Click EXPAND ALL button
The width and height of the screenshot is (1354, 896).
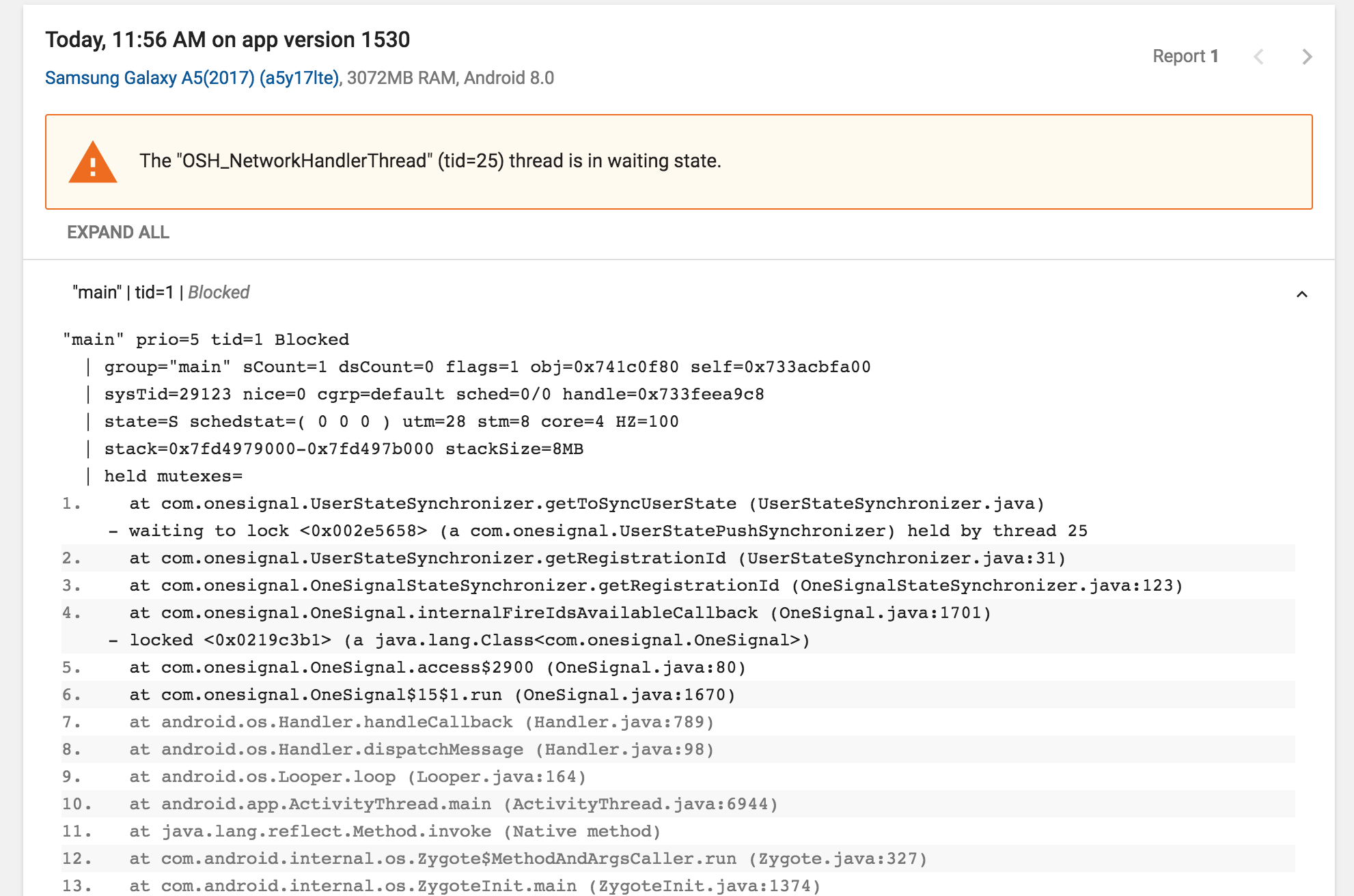(118, 232)
